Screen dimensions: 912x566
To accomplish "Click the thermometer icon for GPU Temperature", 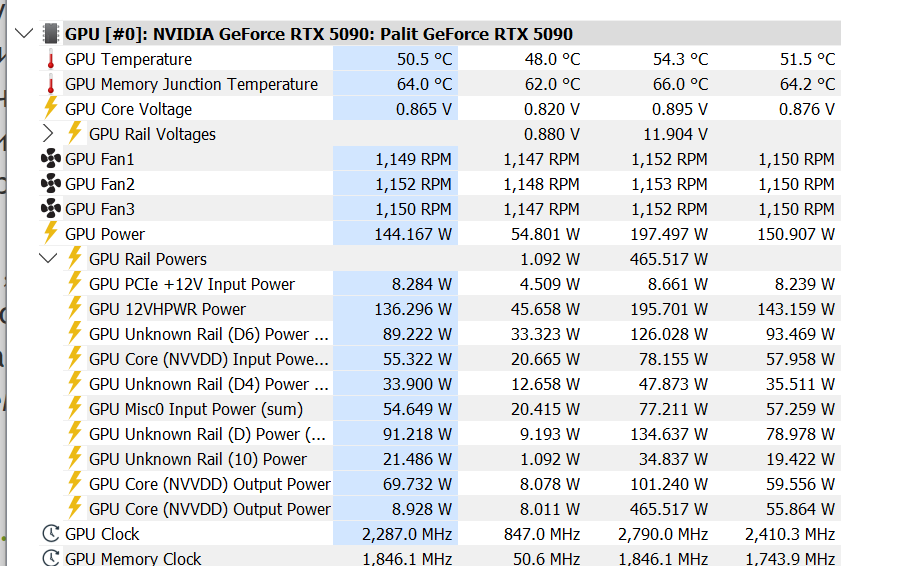I will click(51, 59).
